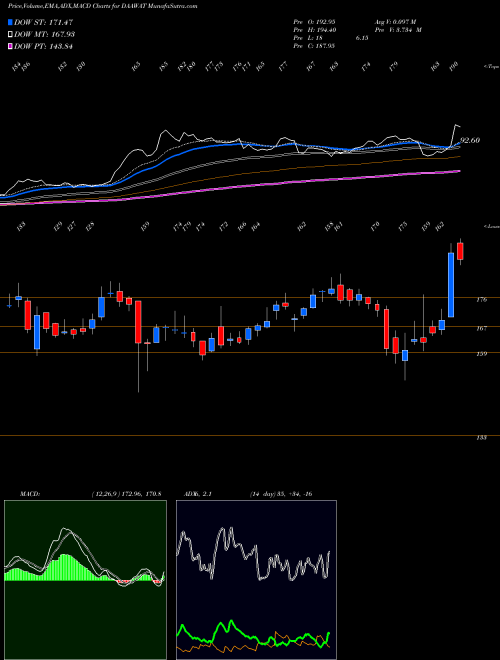Click the last red candlestick on price chart
500x660 pixels.
[x=460, y=251]
